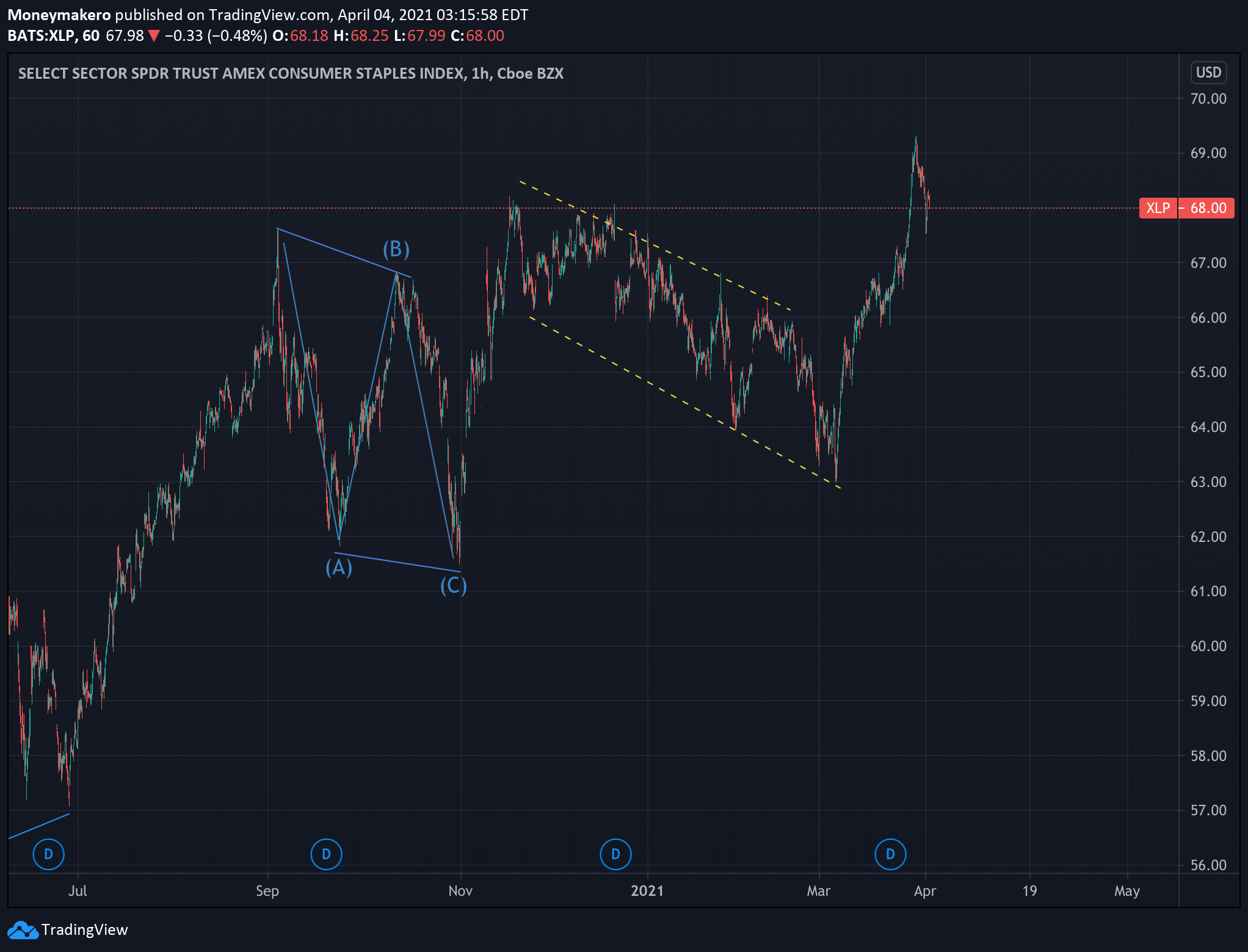
Task: Click the TradingView brand text
Action: [x=85, y=929]
